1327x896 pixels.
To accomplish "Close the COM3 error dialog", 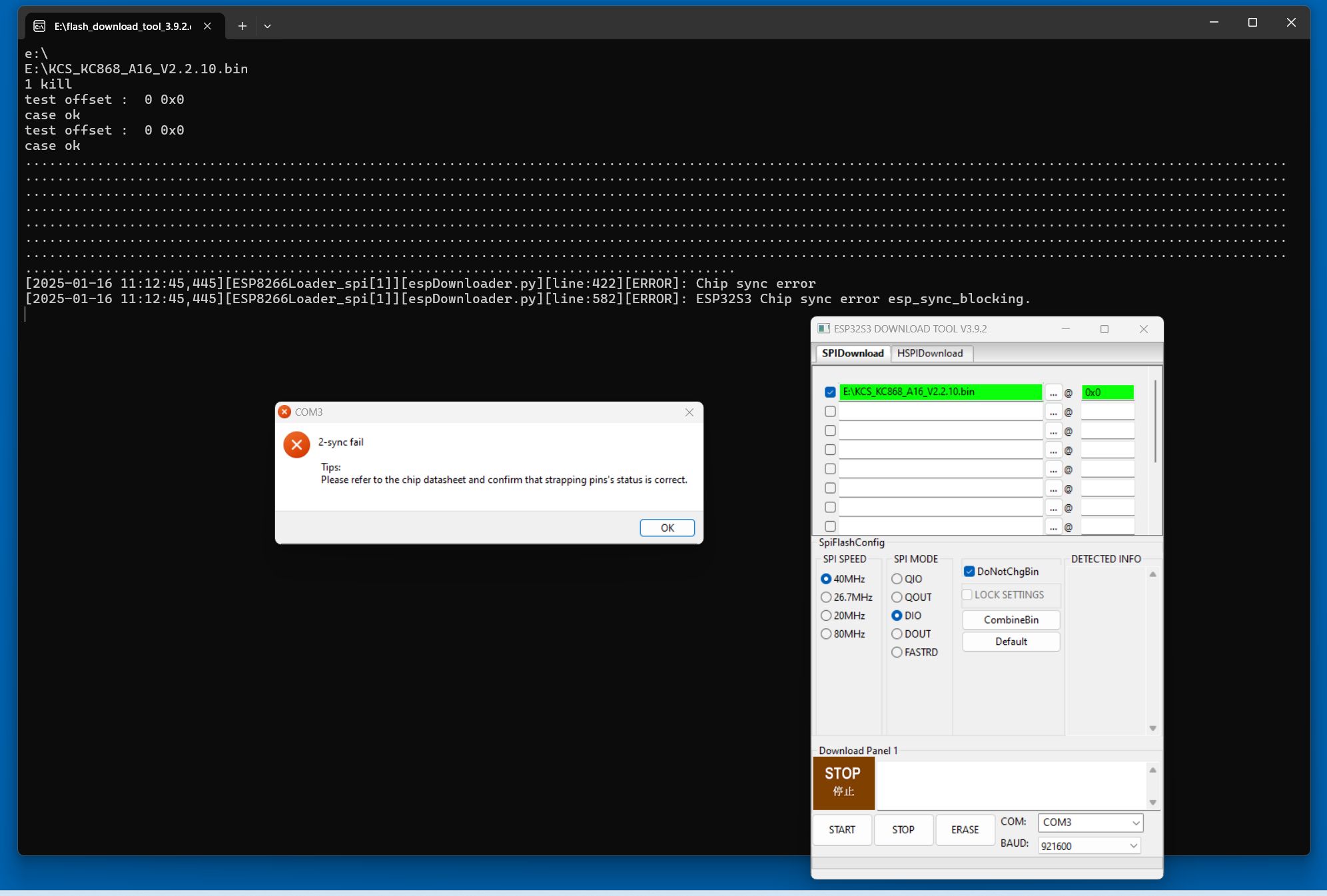I will pos(689,412).
